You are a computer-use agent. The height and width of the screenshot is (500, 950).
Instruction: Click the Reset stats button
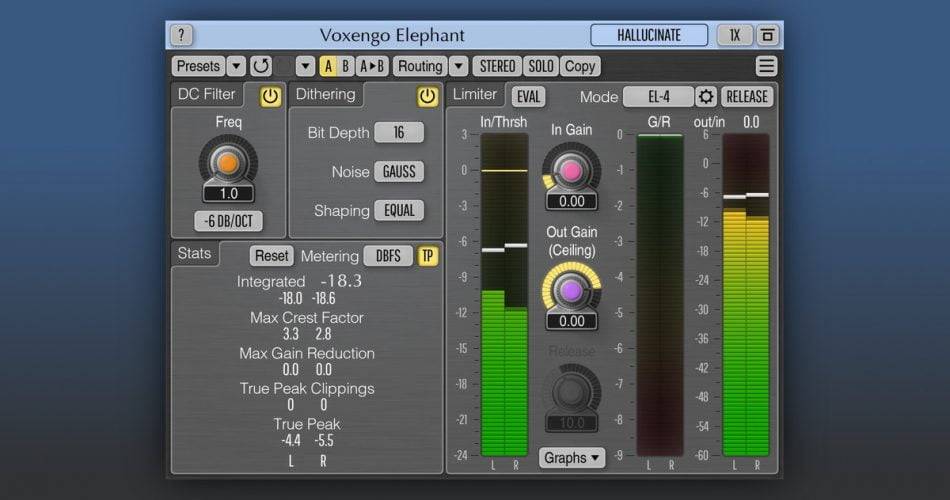pos(271,256)
